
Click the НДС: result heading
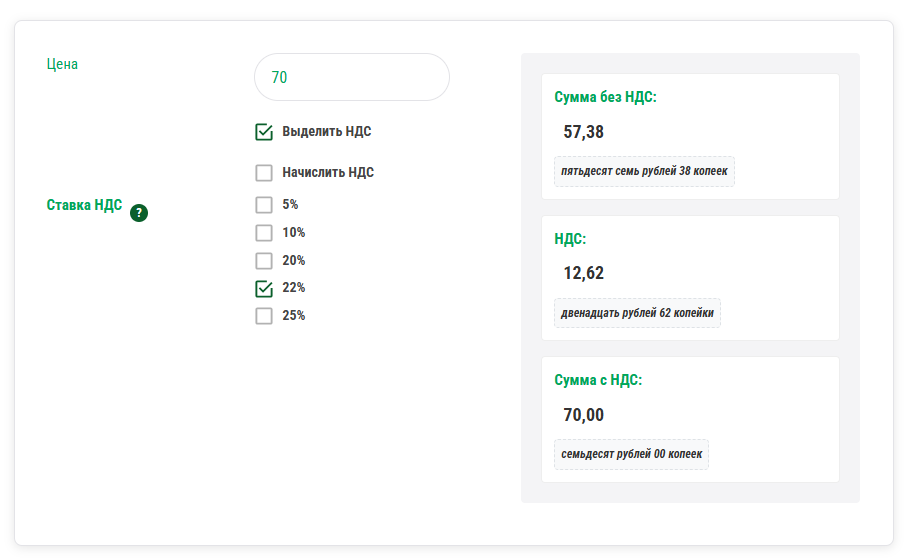point(570,239)
